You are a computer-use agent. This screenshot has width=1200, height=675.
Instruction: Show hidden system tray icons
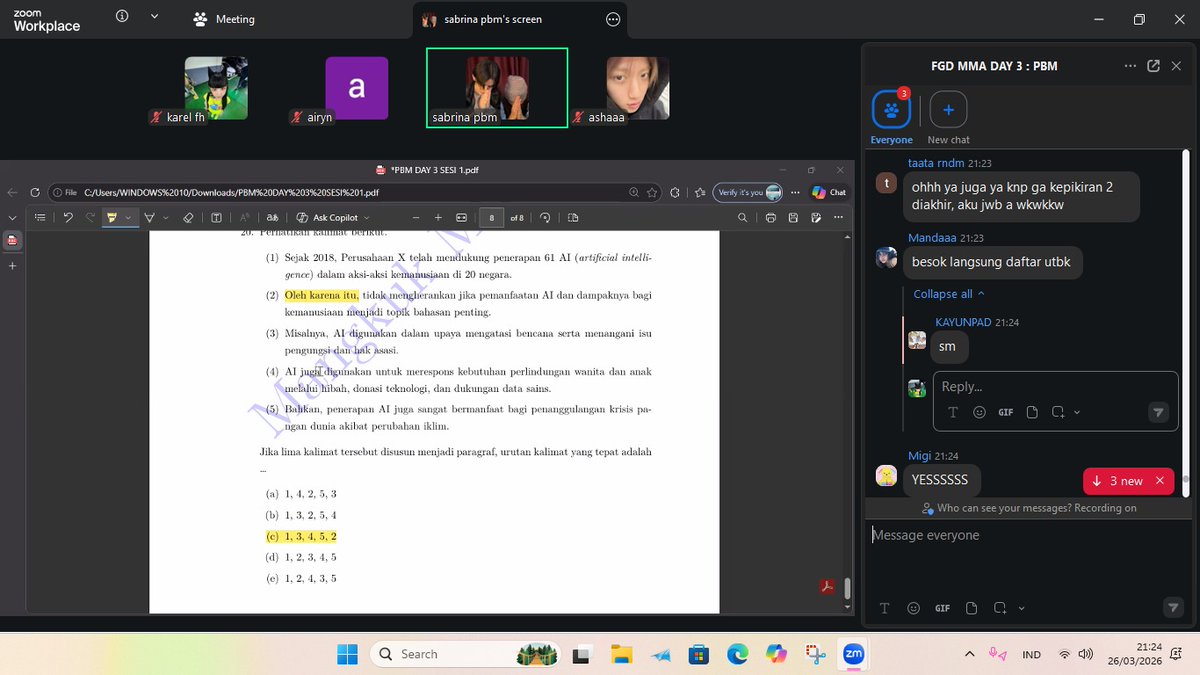pyautogui.click(x=968, y=654)
